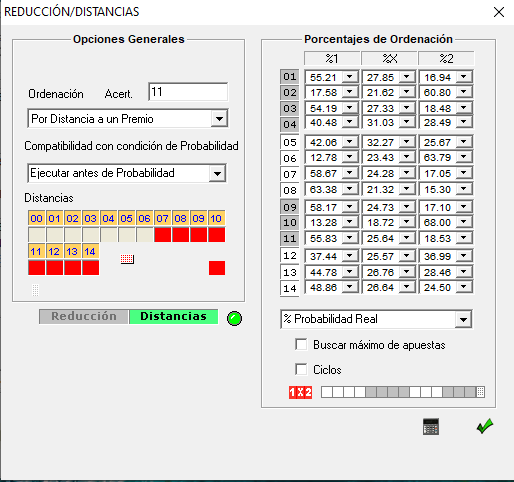
Task: Click row 11 %1 value 55.83
Action: click(324, 238)
